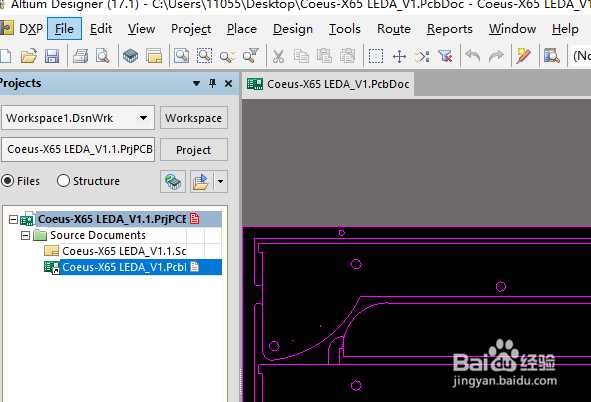Click the filter dropdown showing (No
Image resolution: width=591 pixels, height=402 pixels.
581,56
